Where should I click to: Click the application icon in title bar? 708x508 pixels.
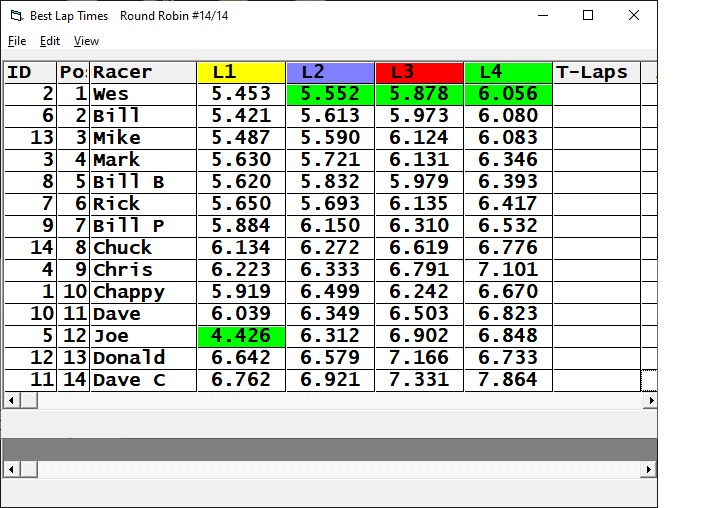coord(15,16)
